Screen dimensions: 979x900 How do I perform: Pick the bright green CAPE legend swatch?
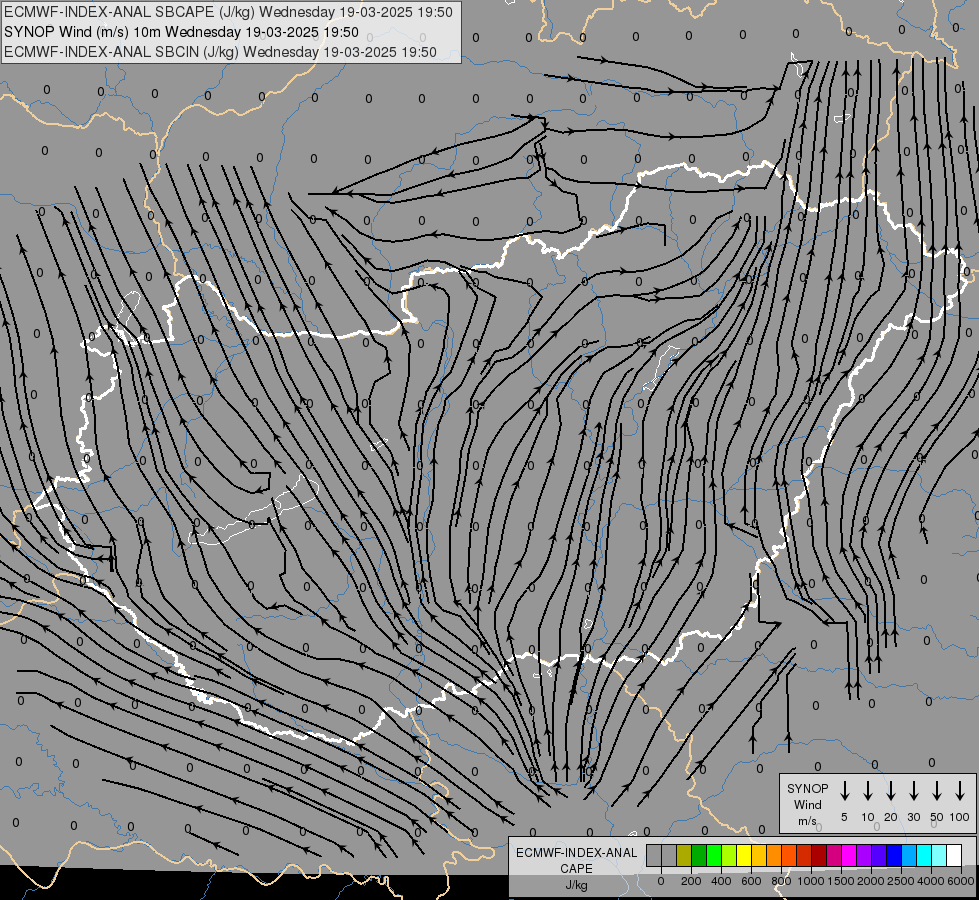pyautogui.click(x=714, y=855)
